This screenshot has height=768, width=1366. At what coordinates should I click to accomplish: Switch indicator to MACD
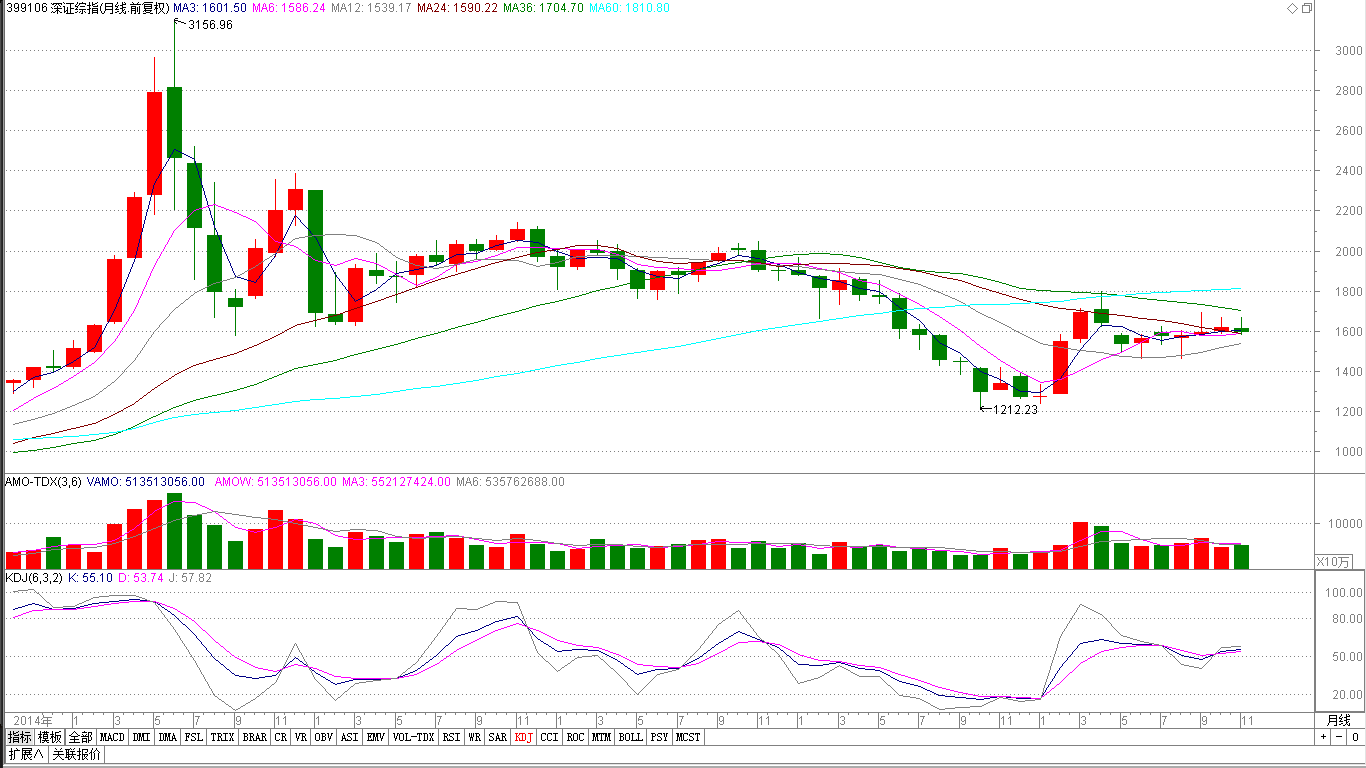pos(112,737)
